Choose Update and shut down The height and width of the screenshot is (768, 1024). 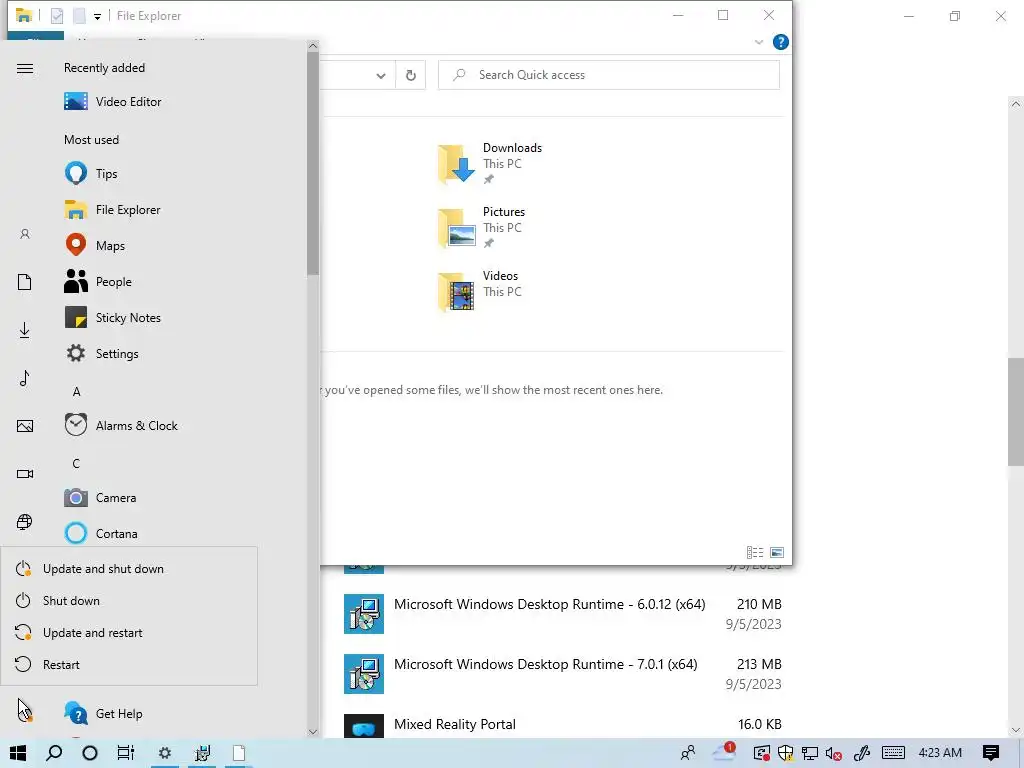click(x=129, y=569)
